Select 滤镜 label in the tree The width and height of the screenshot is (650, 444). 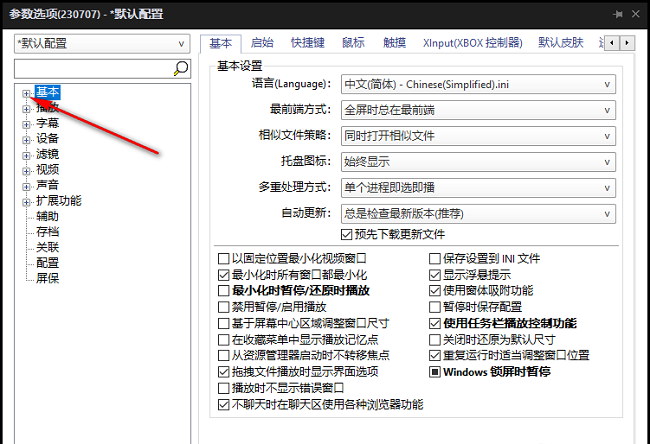point(47,154)
